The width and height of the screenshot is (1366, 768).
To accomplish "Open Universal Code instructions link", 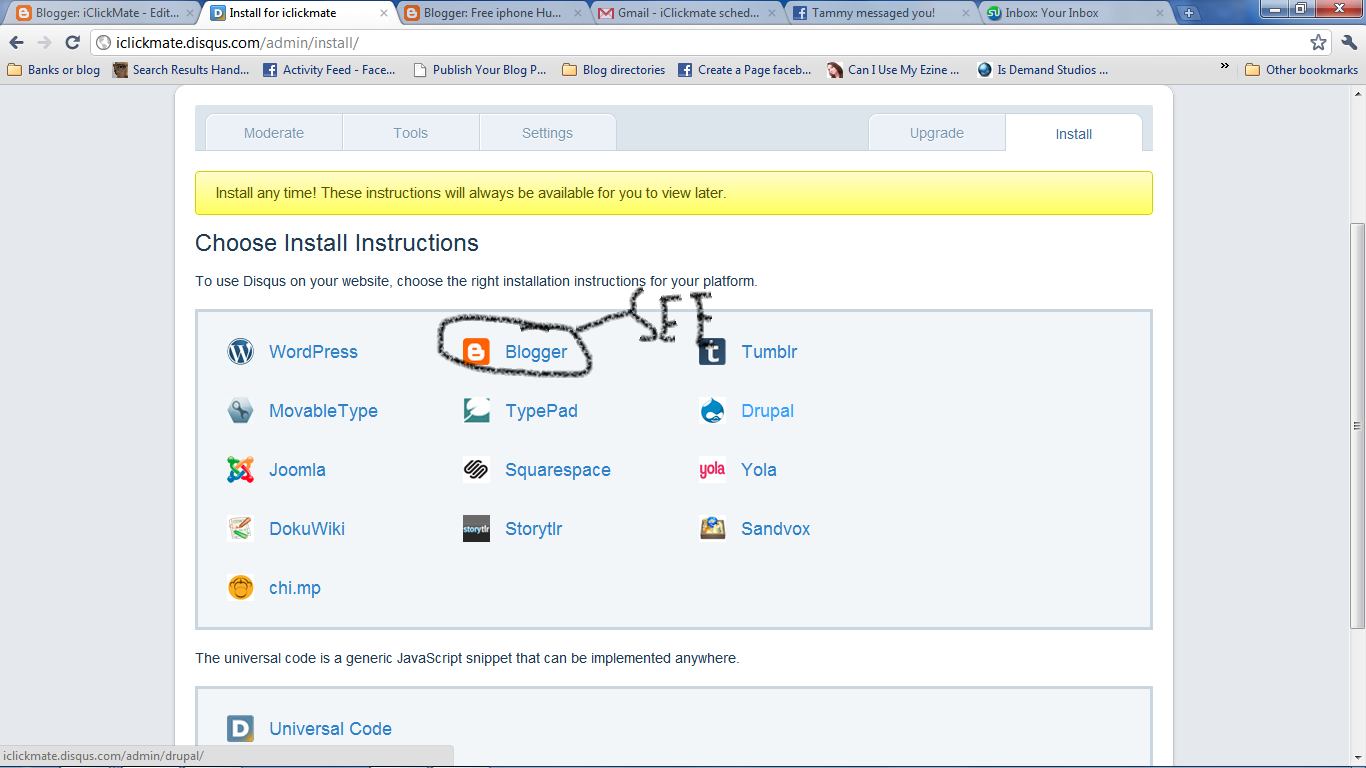I will 330,729.
